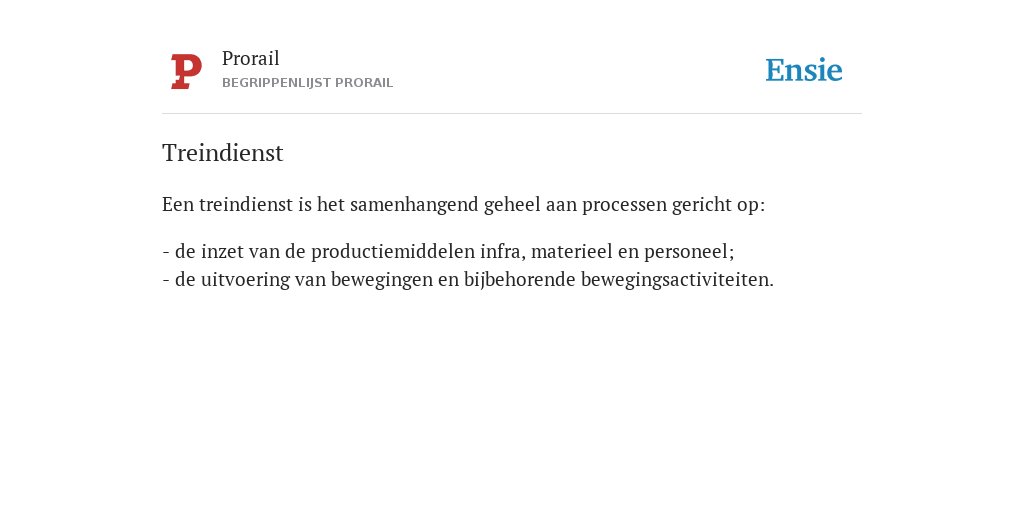The image size is (1024, 512).
Task: Click the Treindienst heading
Action: coord(223,153)
